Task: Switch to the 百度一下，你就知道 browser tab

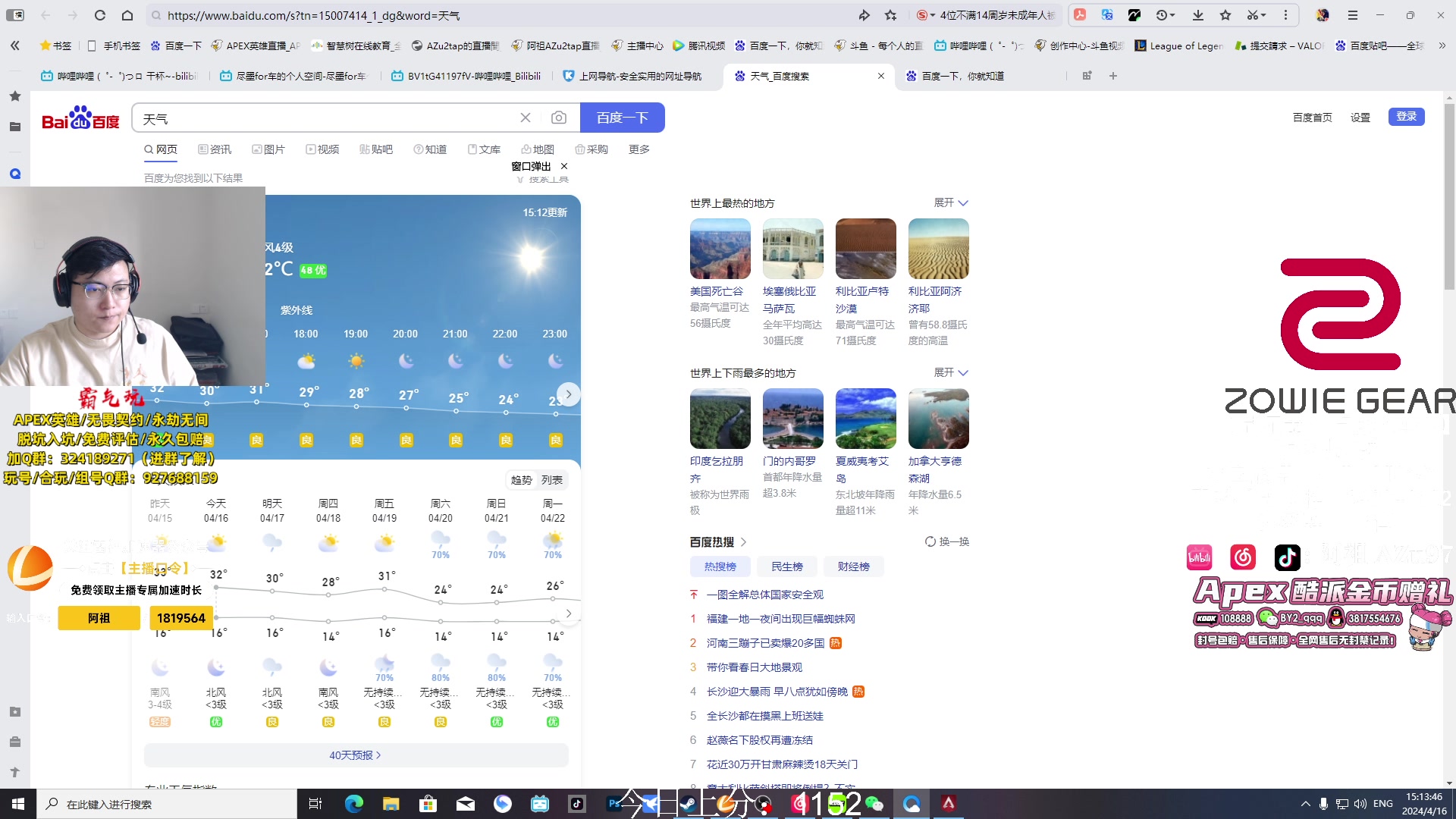Action: tap(963, 76)
